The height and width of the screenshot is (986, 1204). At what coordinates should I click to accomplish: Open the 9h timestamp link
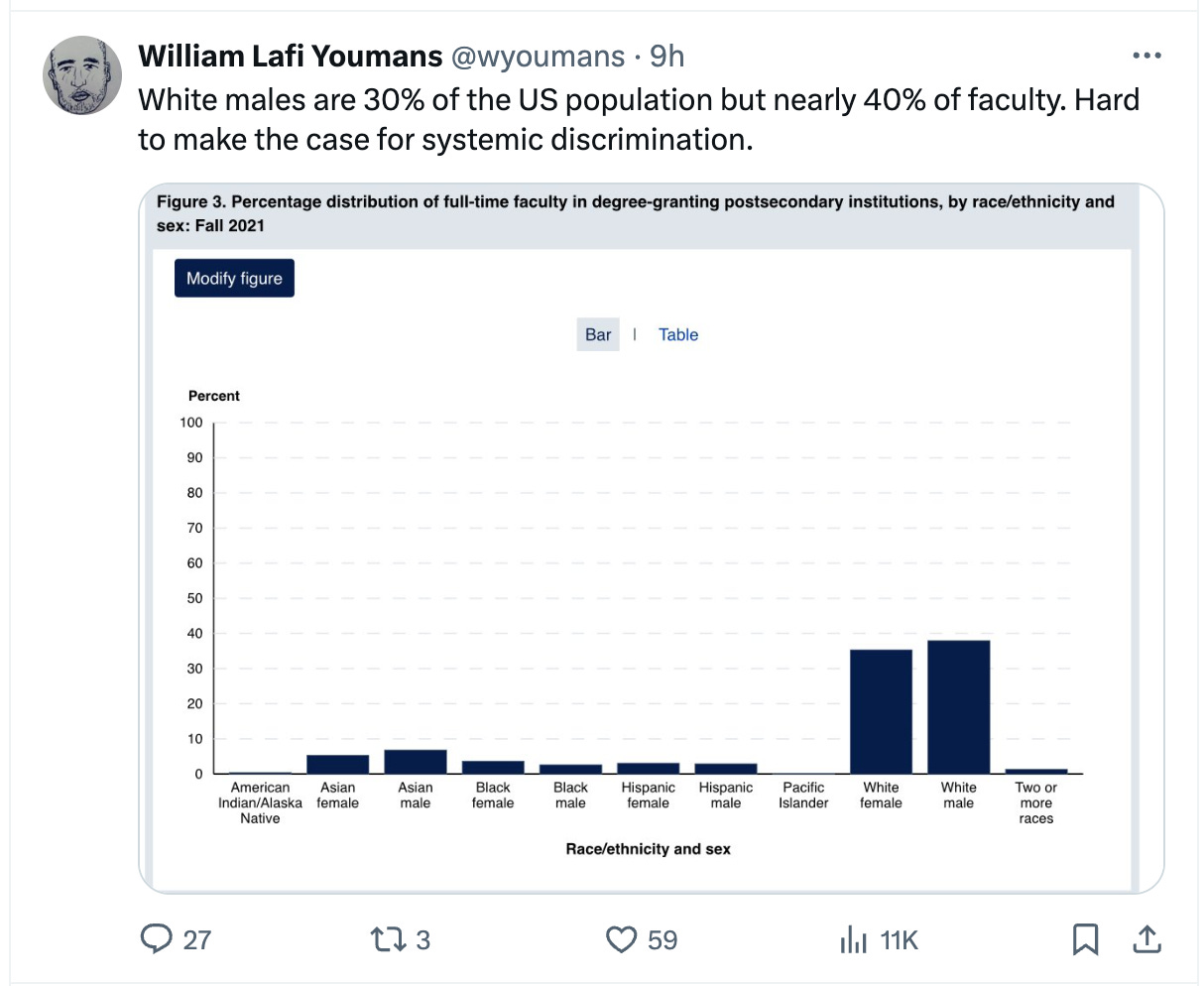[666, 57]
